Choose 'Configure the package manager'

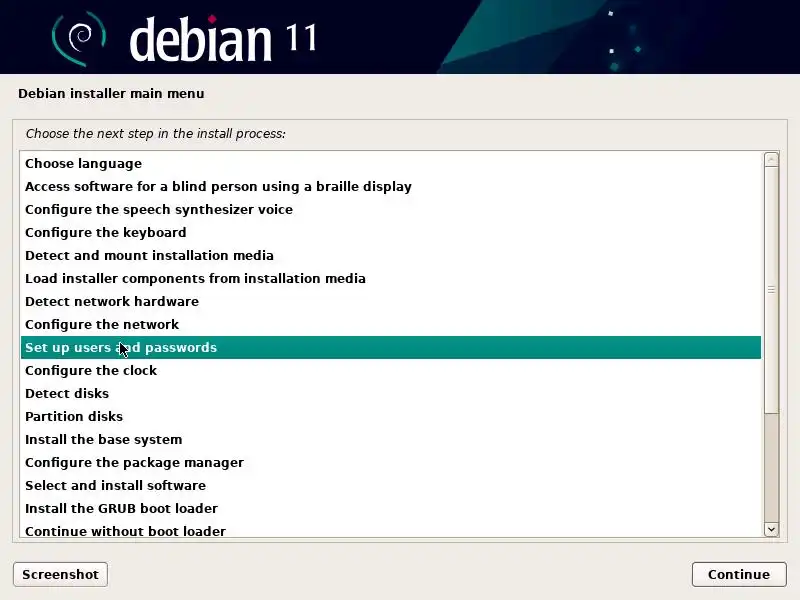[391, 462]
